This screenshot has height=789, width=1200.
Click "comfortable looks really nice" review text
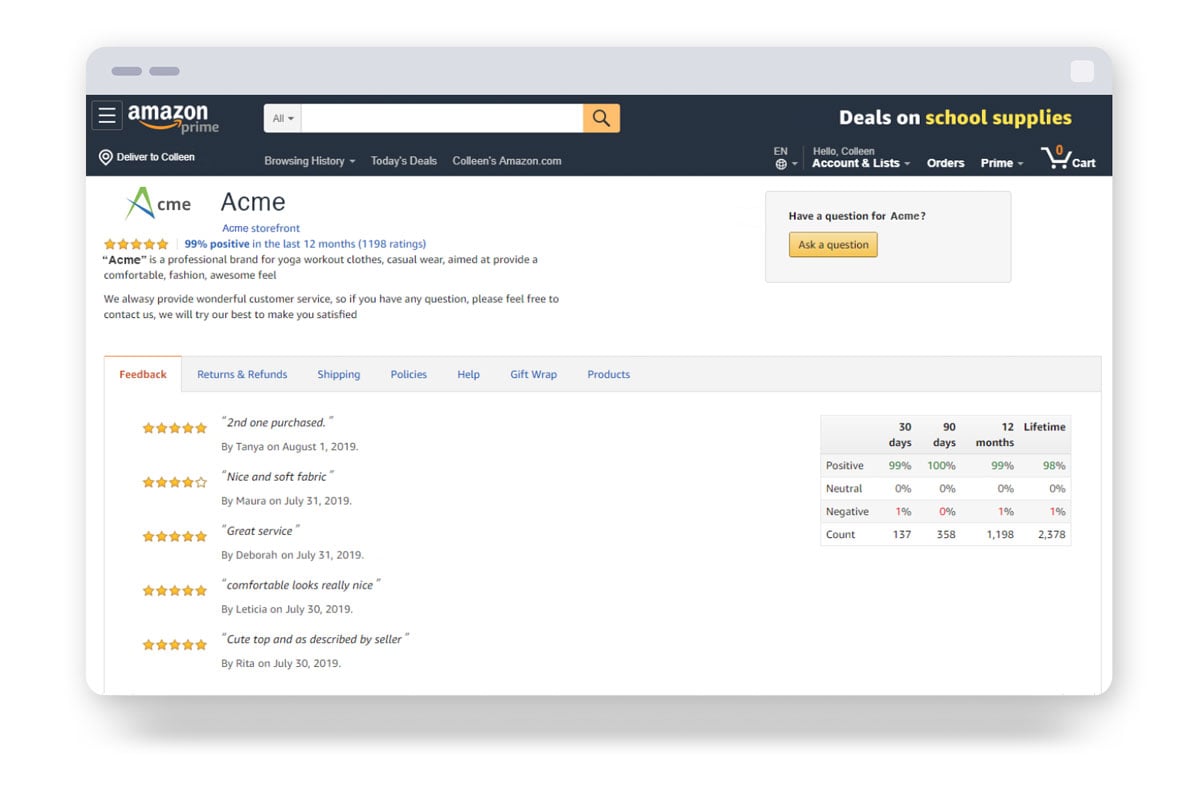pyautogui.click(x=301, y=584)
